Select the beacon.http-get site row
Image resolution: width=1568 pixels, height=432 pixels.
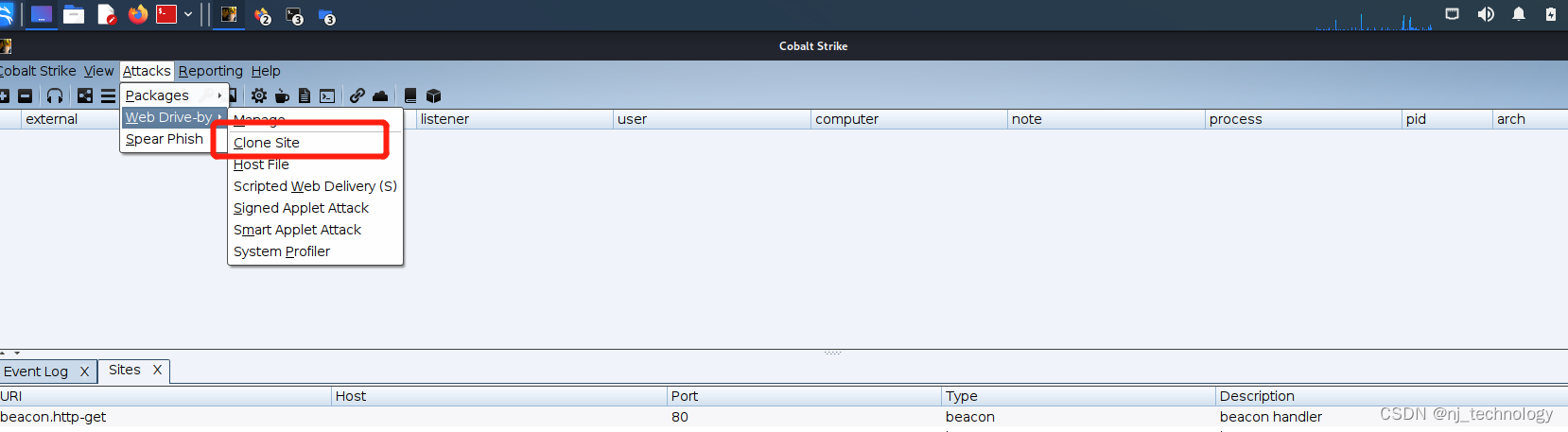(784, 417)
